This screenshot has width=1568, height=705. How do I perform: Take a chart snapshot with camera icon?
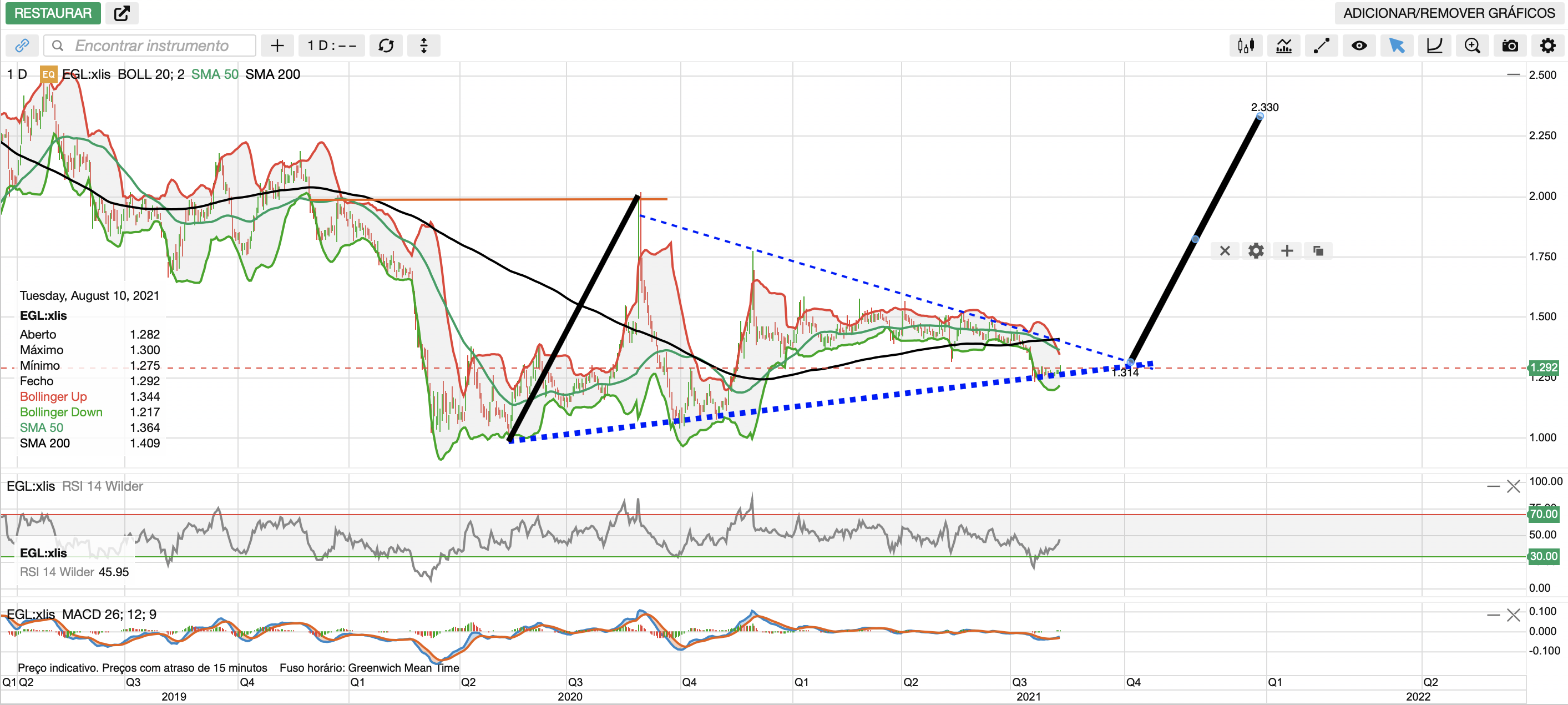tap(1510, 46)
